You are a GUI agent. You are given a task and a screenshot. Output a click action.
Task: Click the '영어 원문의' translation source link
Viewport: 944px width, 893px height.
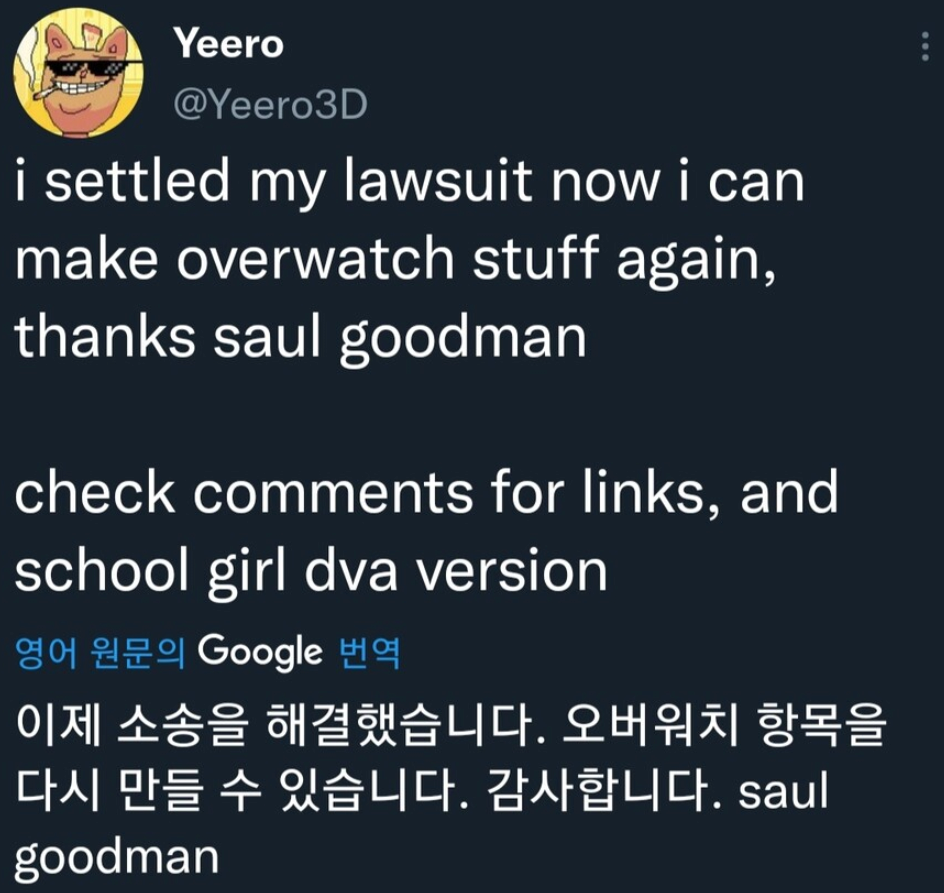pos(99,653)
